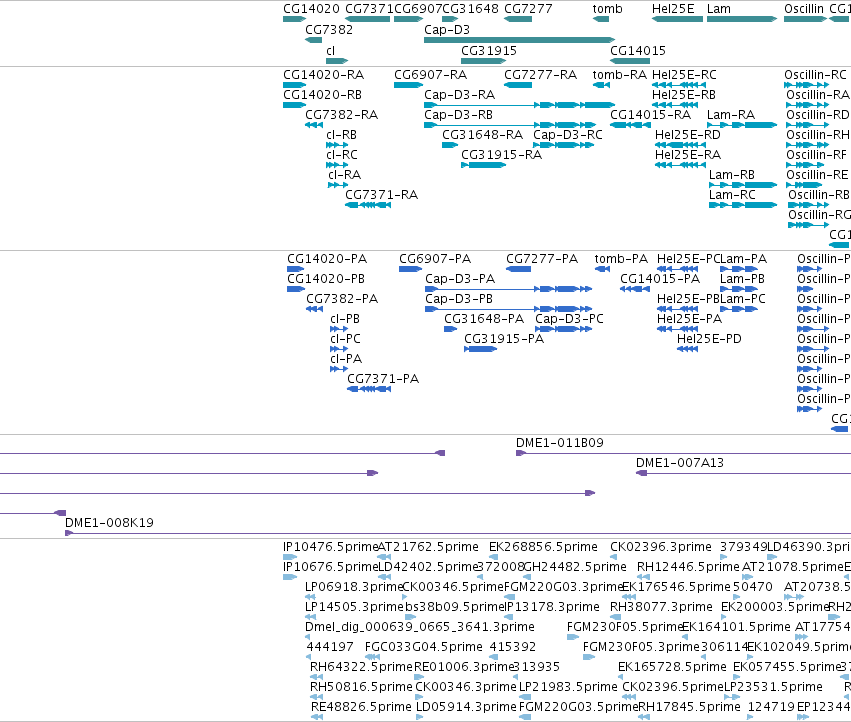Select transcript Hel25E-RB

point(675,105)
